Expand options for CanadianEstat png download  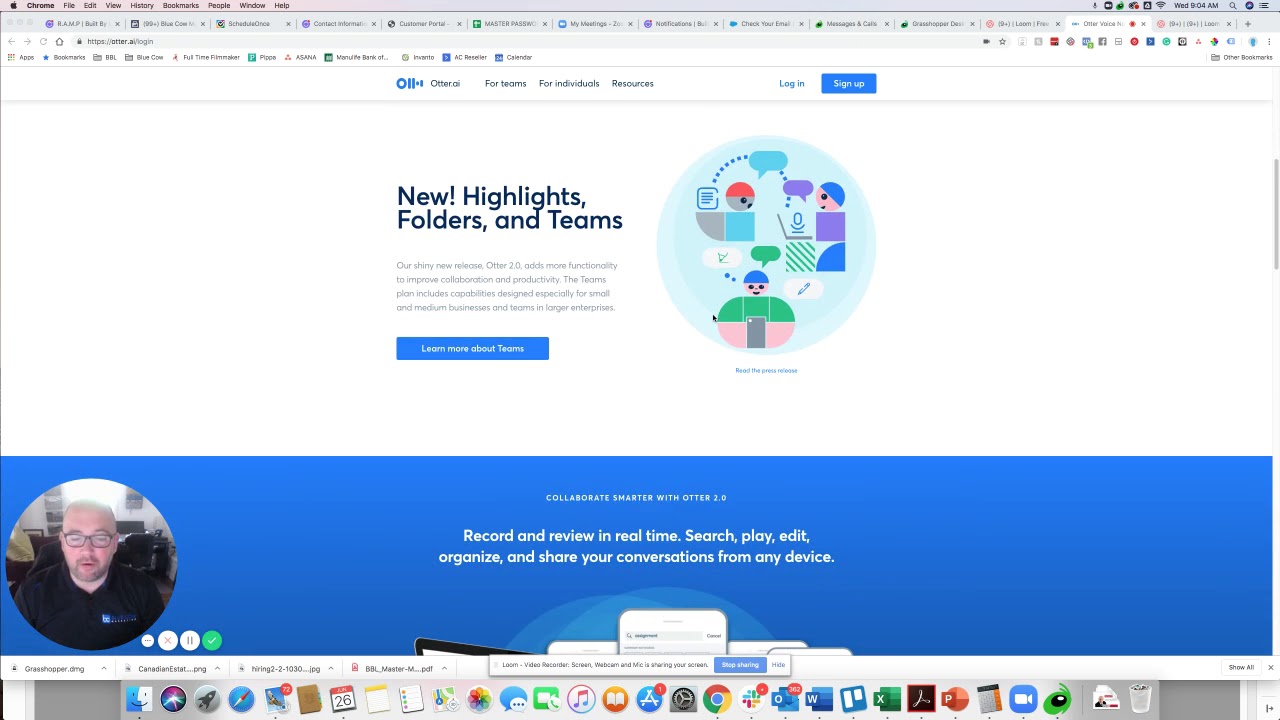tap(217, 668)
